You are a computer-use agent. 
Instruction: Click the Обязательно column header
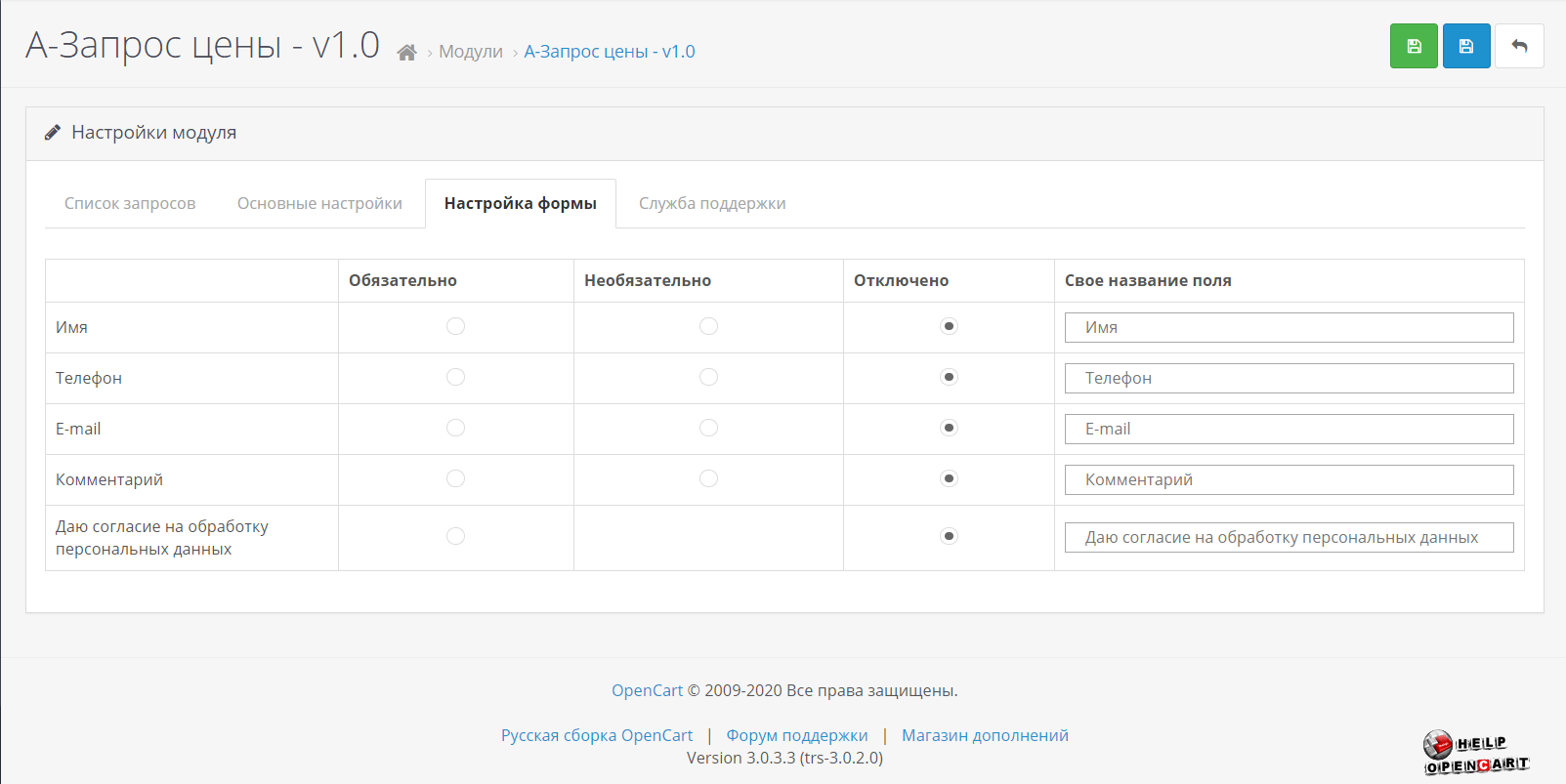tap(402, 280)
